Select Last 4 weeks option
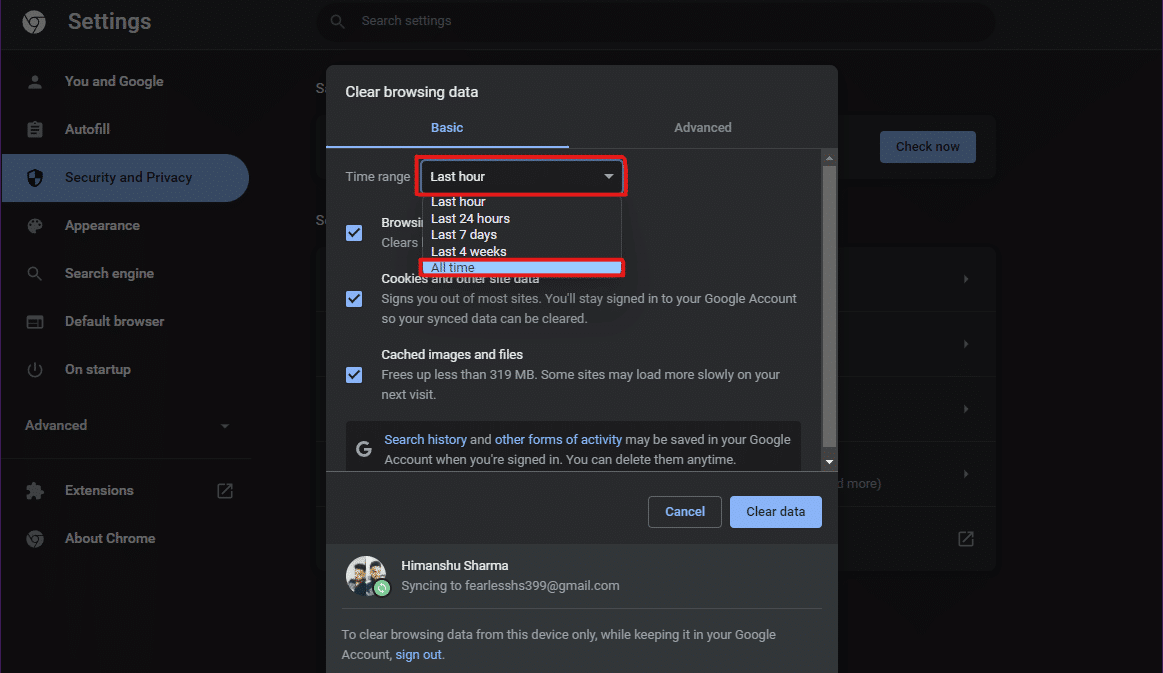Viewport: 1163px width, 673px height. pos(521,252)
